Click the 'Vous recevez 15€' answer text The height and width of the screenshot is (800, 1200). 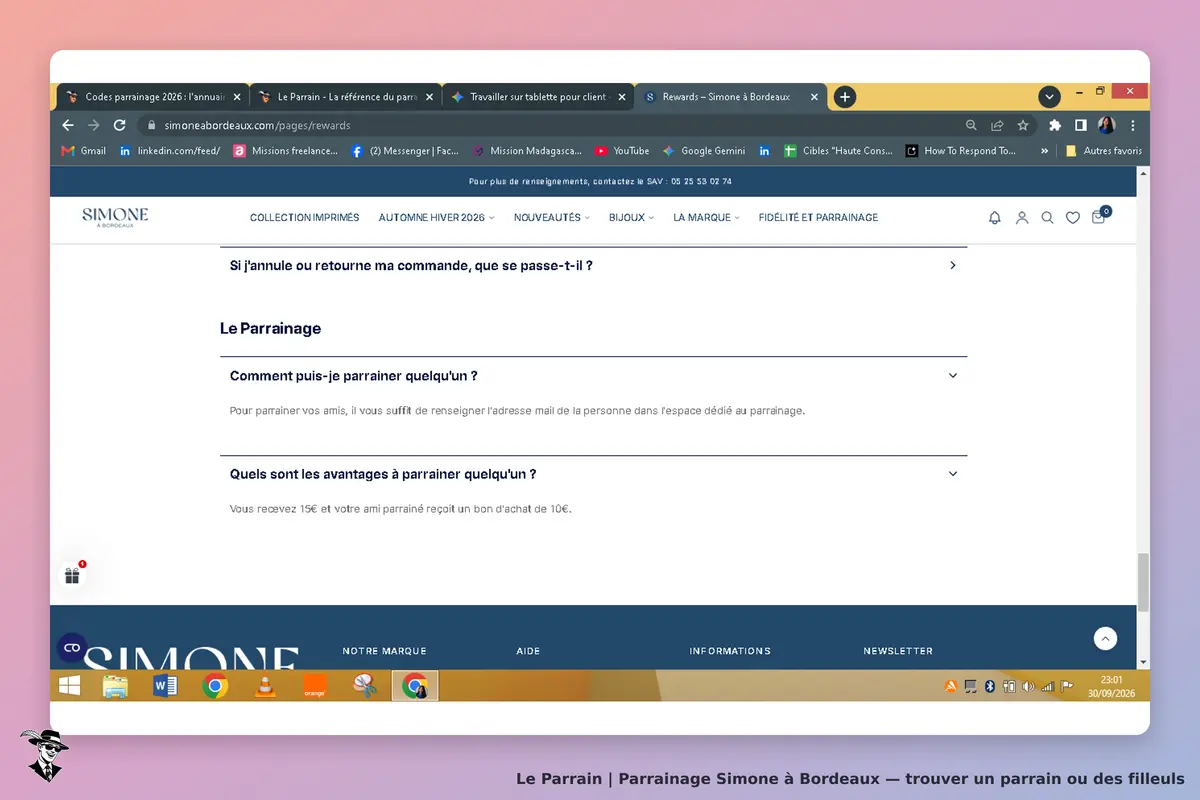(400, 509)
